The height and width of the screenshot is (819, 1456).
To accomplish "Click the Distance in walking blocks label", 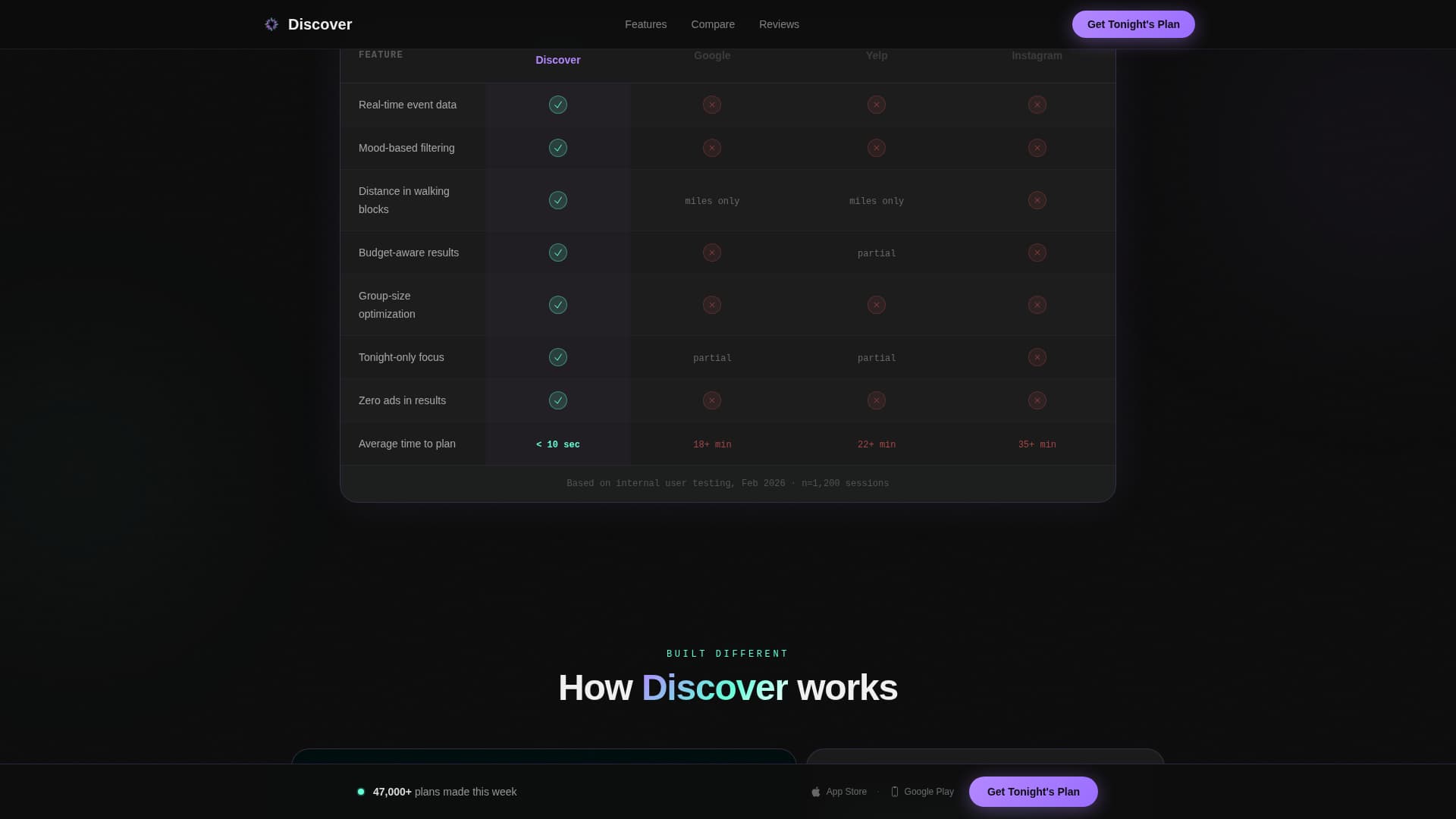I will 404,200.
